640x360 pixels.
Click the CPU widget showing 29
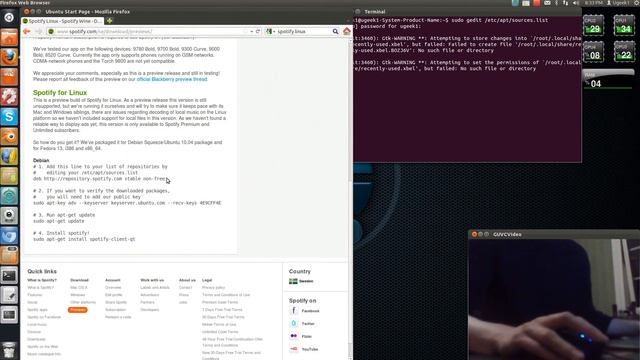point(593,25)
